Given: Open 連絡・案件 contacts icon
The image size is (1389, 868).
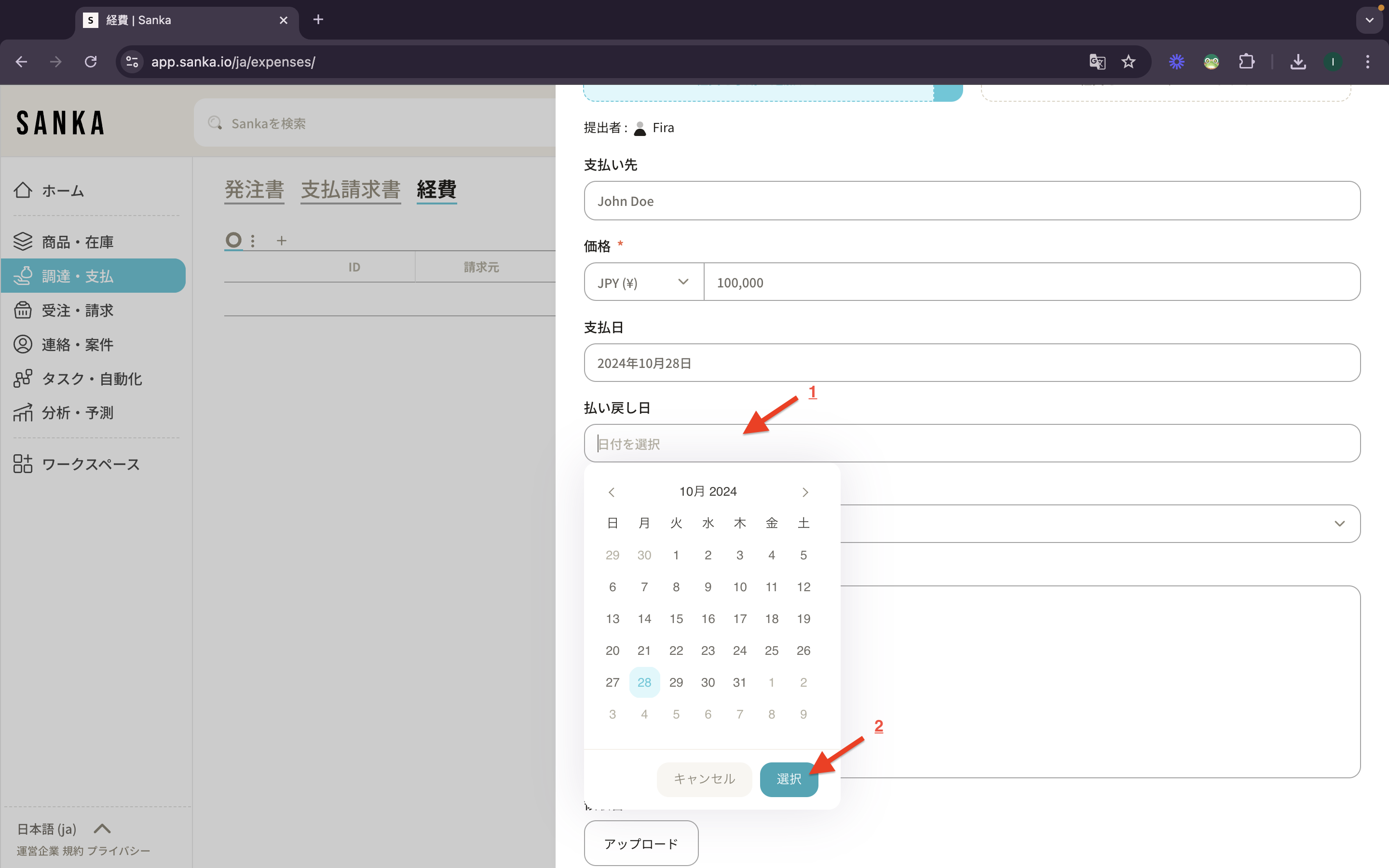Looking at the screenshot, I should pos(23,344).
